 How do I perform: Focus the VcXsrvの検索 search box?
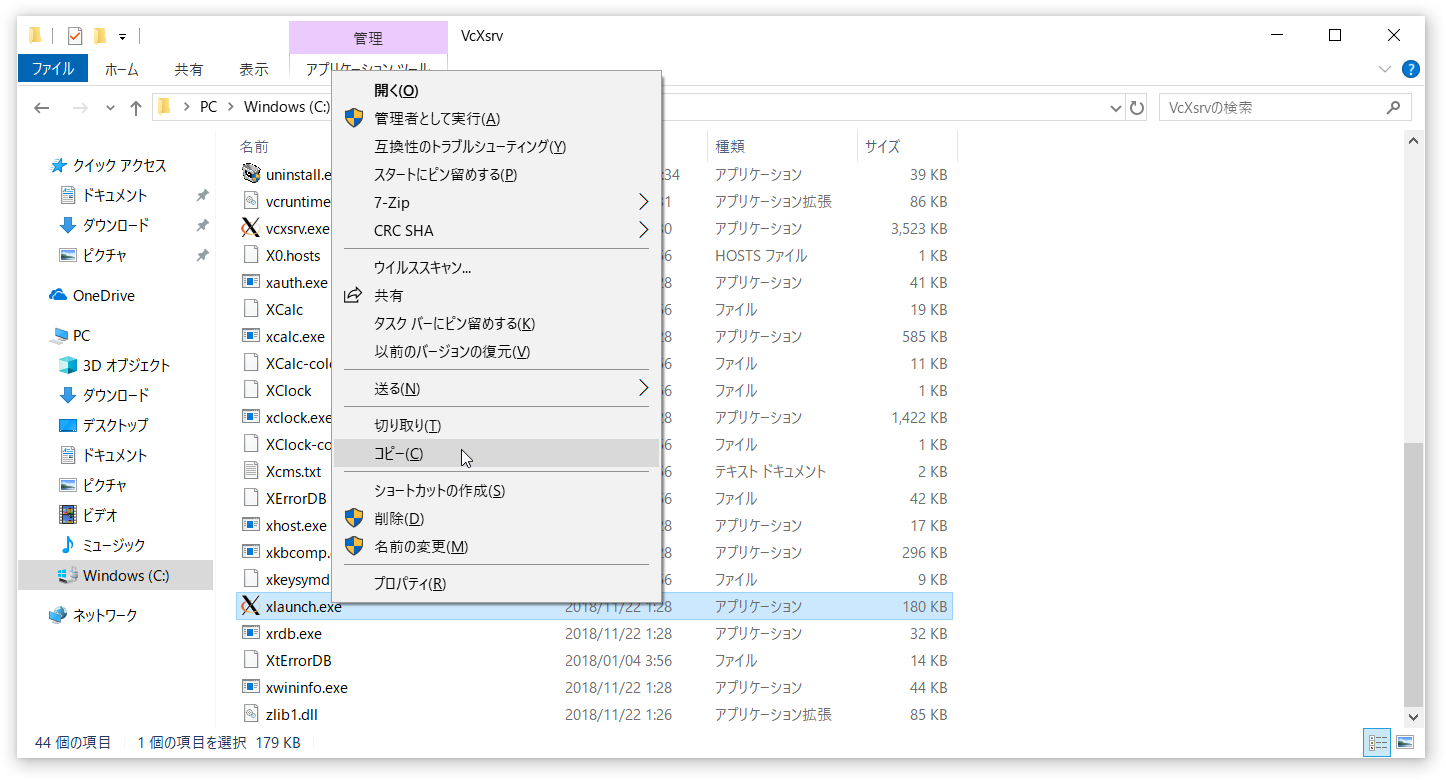(1285, 108)
